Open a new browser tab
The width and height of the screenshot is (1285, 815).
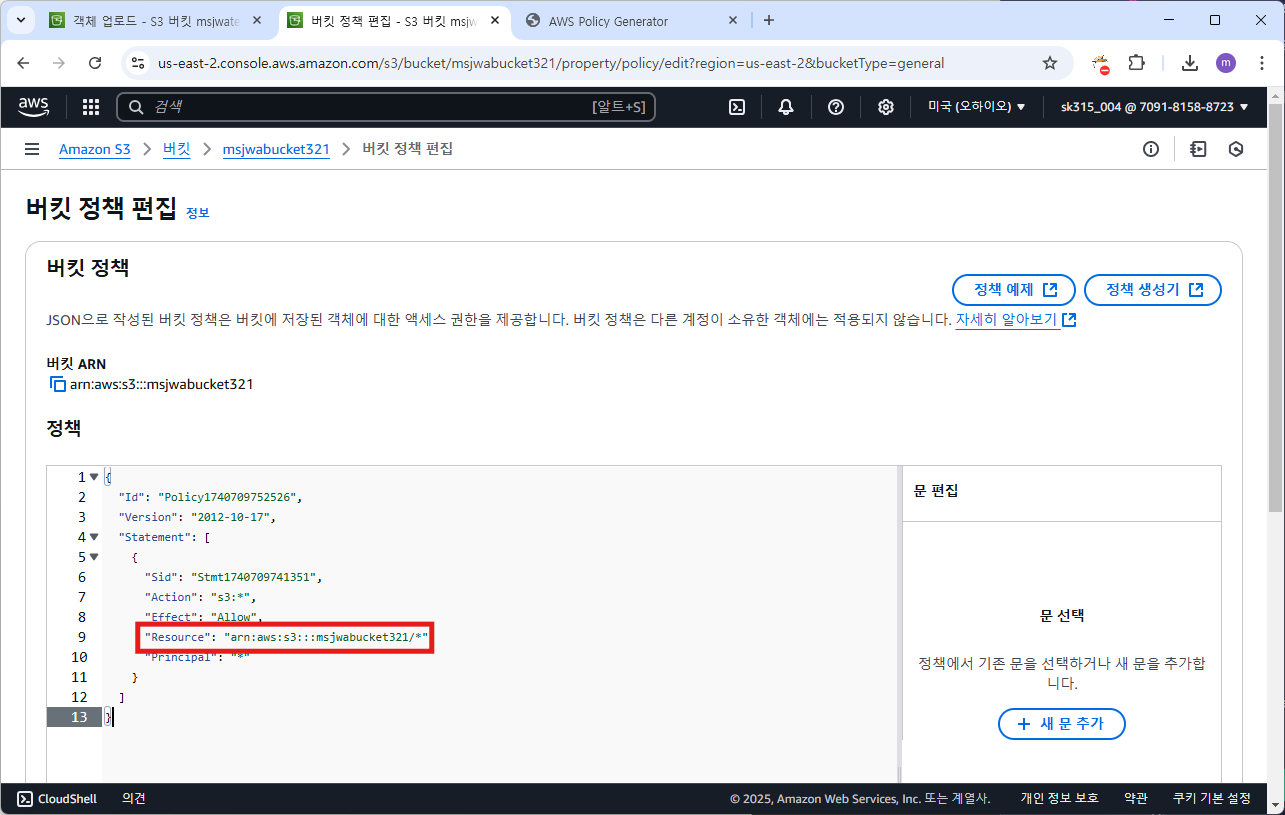tap(768, 20)
